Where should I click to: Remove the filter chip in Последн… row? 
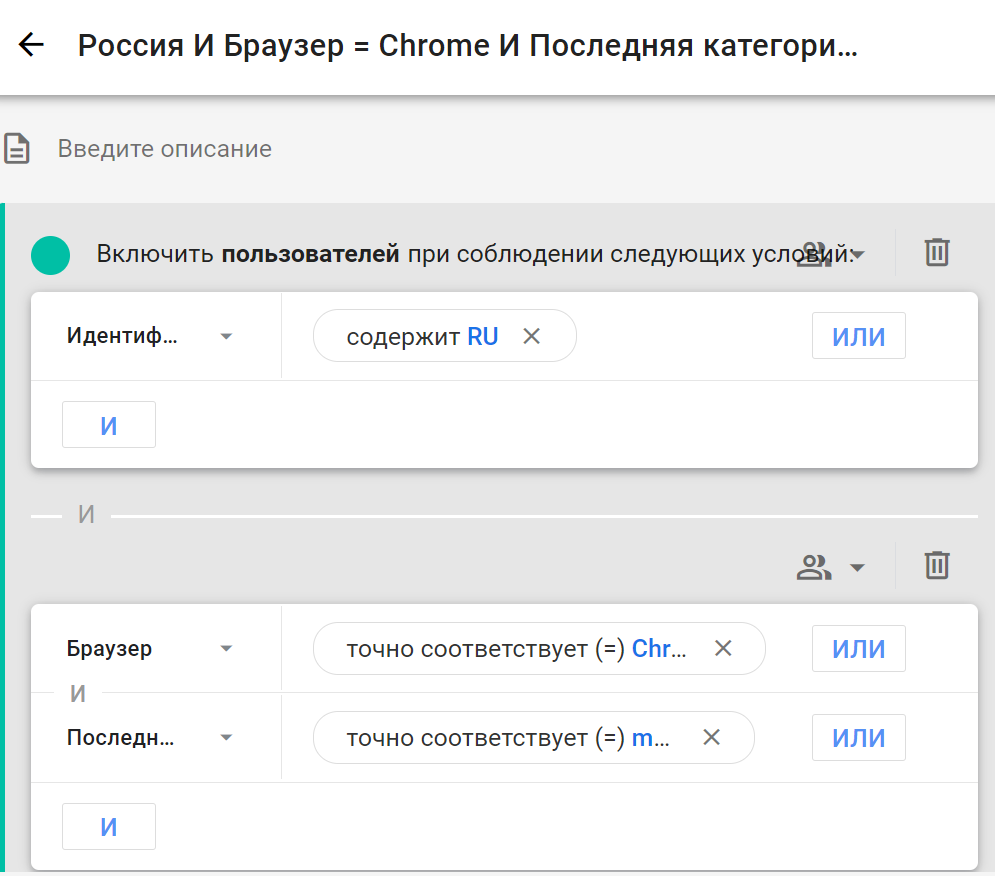point(712,738)
